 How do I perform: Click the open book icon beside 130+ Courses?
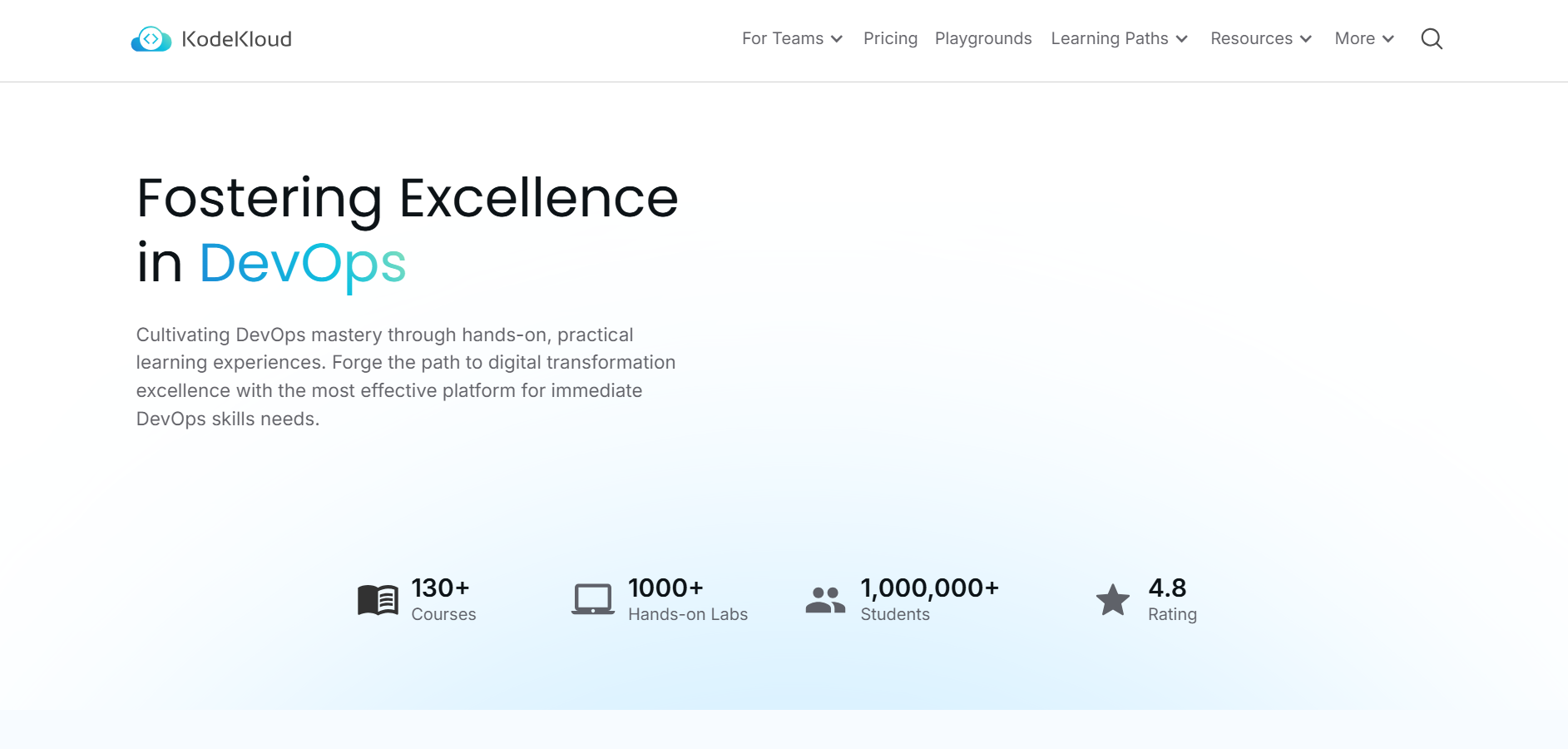(377, 598)
